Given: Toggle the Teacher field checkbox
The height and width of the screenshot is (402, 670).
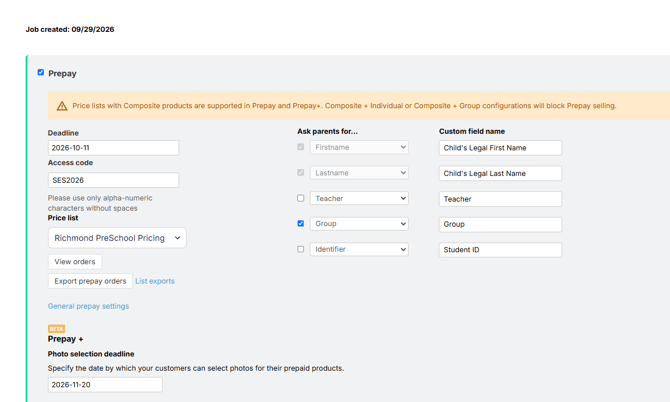Looking at the screenshot, I should click(301, 198).
